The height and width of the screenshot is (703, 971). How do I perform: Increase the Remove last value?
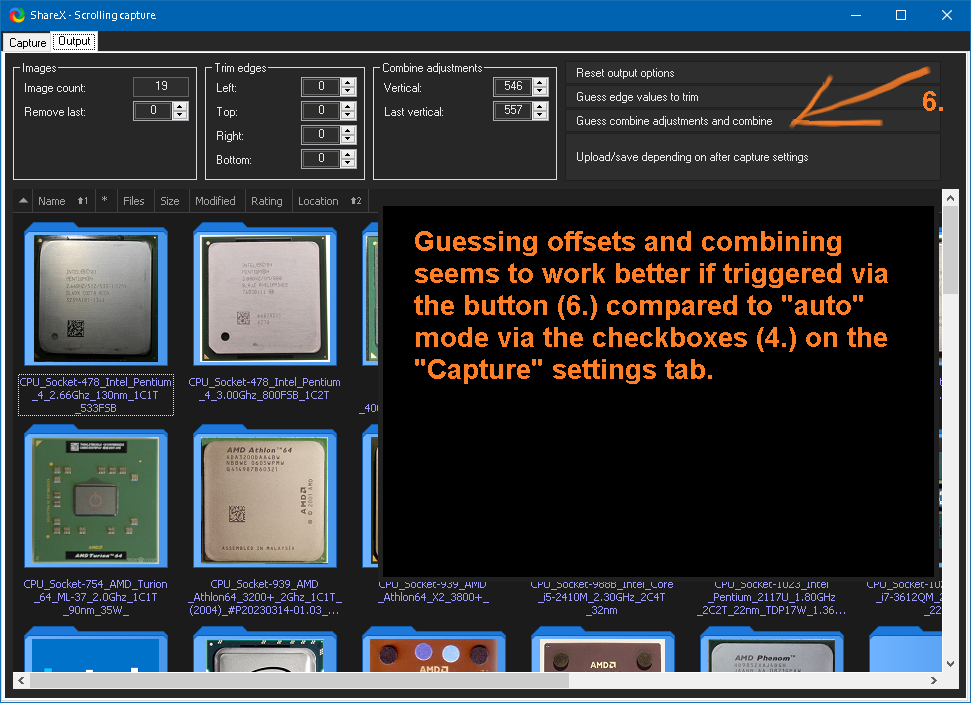point(180,107)
